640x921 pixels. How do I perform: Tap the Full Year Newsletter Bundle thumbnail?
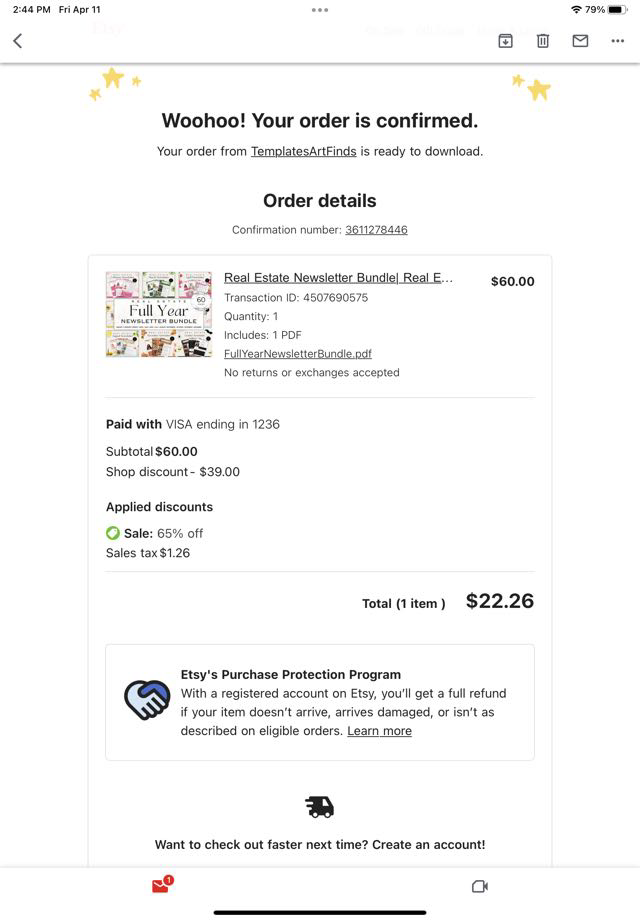(x=159, y=314)
